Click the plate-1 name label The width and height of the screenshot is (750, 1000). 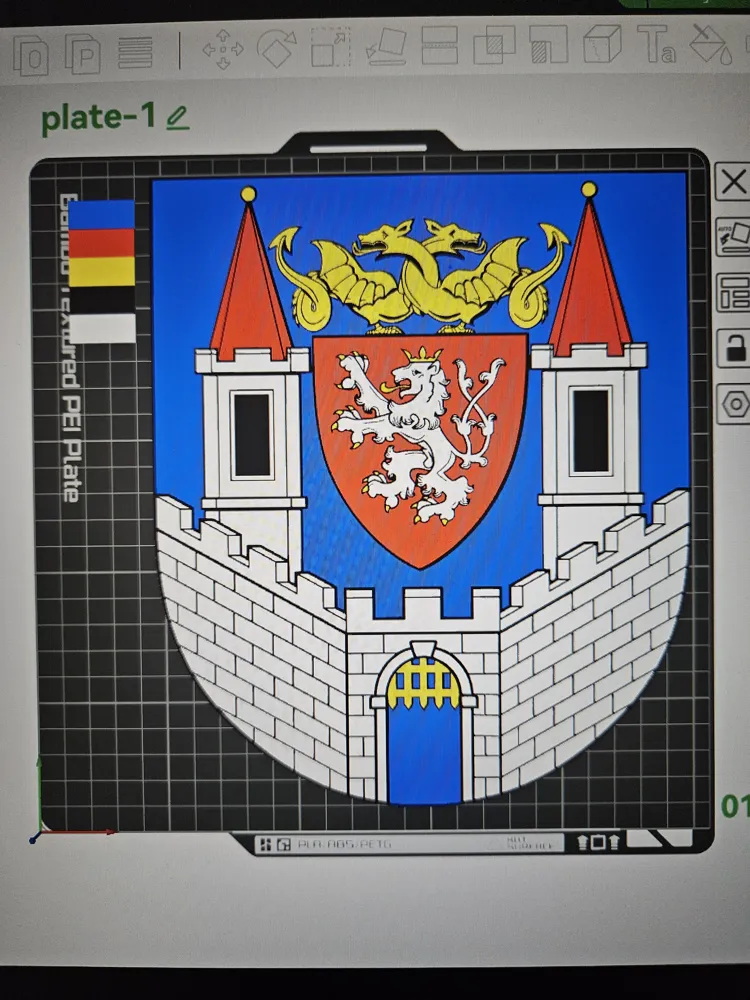[x=98, y=117]
